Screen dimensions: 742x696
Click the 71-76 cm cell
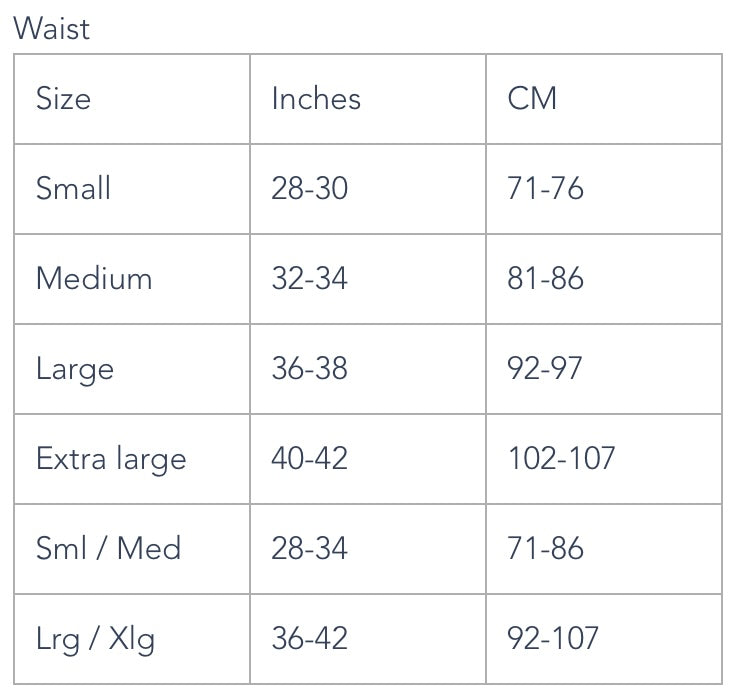click(604, 189)
